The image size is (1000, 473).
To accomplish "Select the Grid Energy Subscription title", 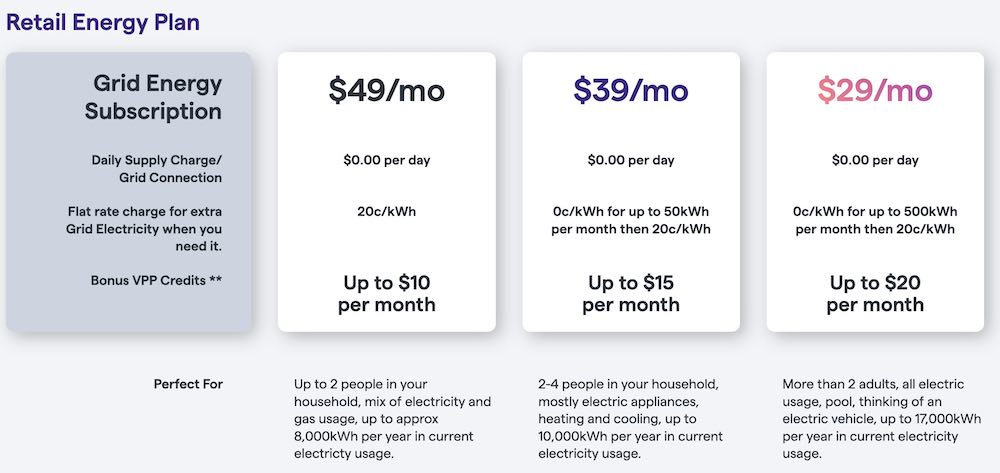I will [x=153, y=97].
